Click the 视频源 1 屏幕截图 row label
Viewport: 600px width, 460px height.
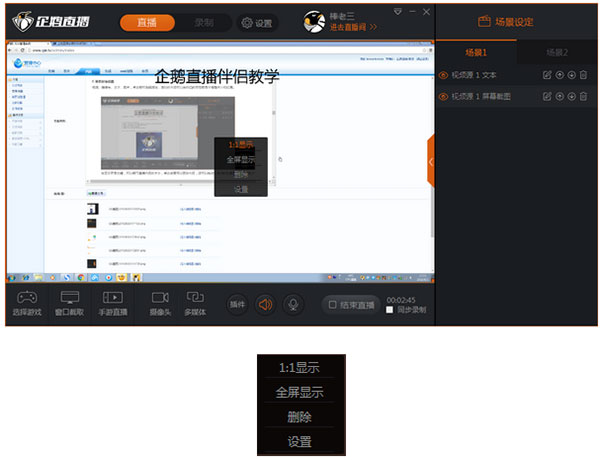(481, 97)
